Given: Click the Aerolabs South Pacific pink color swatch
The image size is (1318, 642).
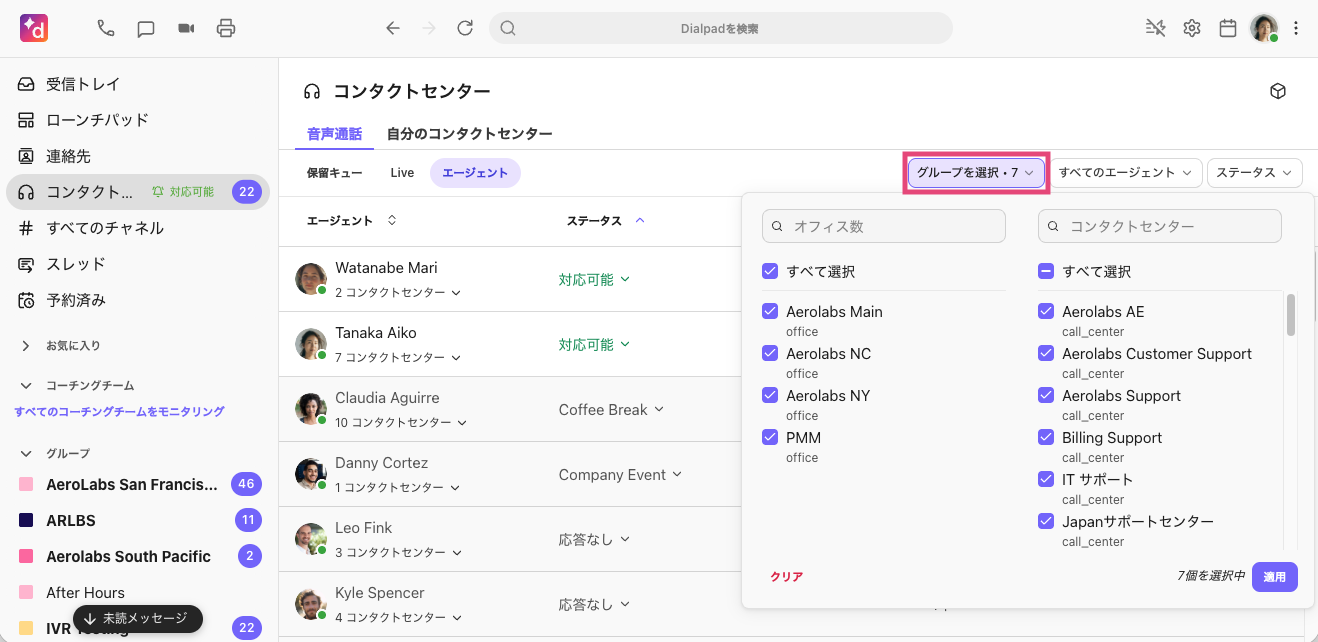Looking at the screenshot, I should pyautogui.click(x=26, y=556).
